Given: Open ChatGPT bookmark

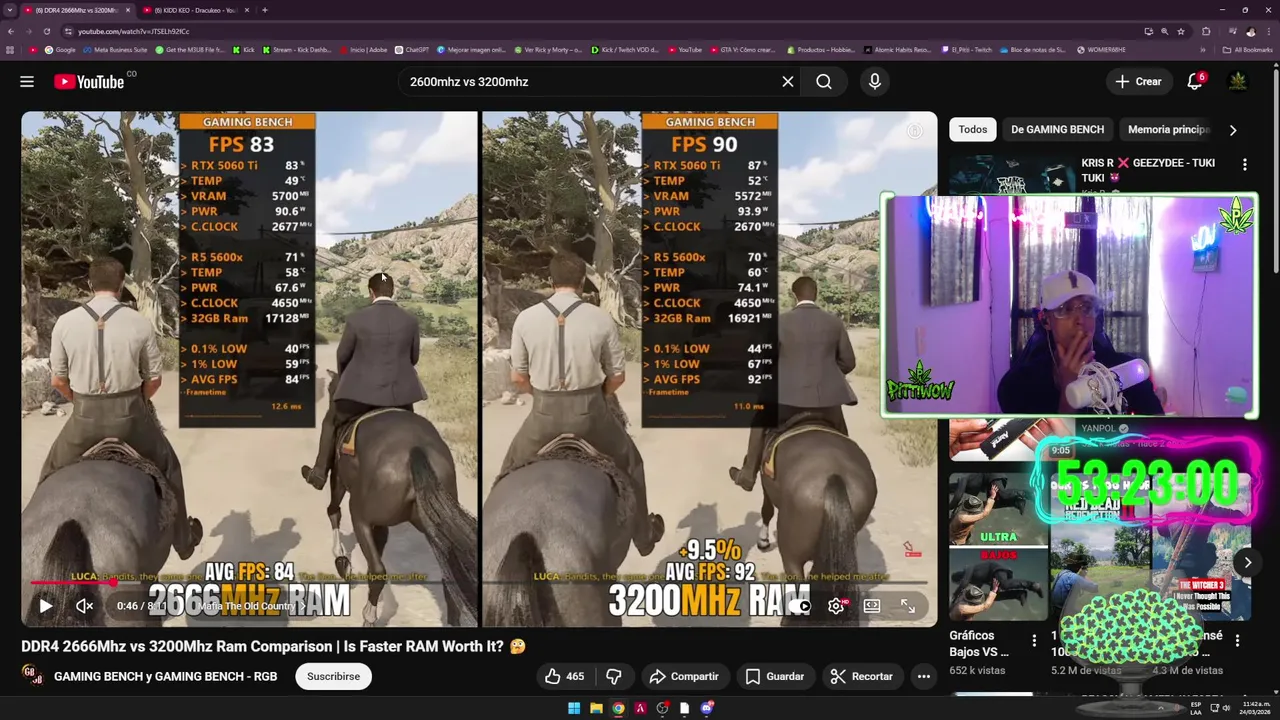Looking at the screenshot, I should click(412, 49).
